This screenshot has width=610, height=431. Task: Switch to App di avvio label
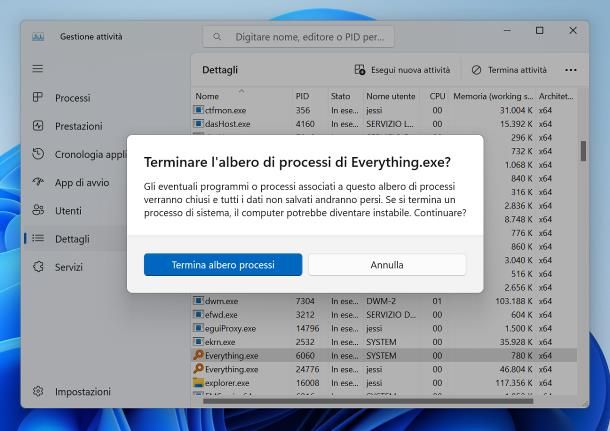[x=82, y=182]
